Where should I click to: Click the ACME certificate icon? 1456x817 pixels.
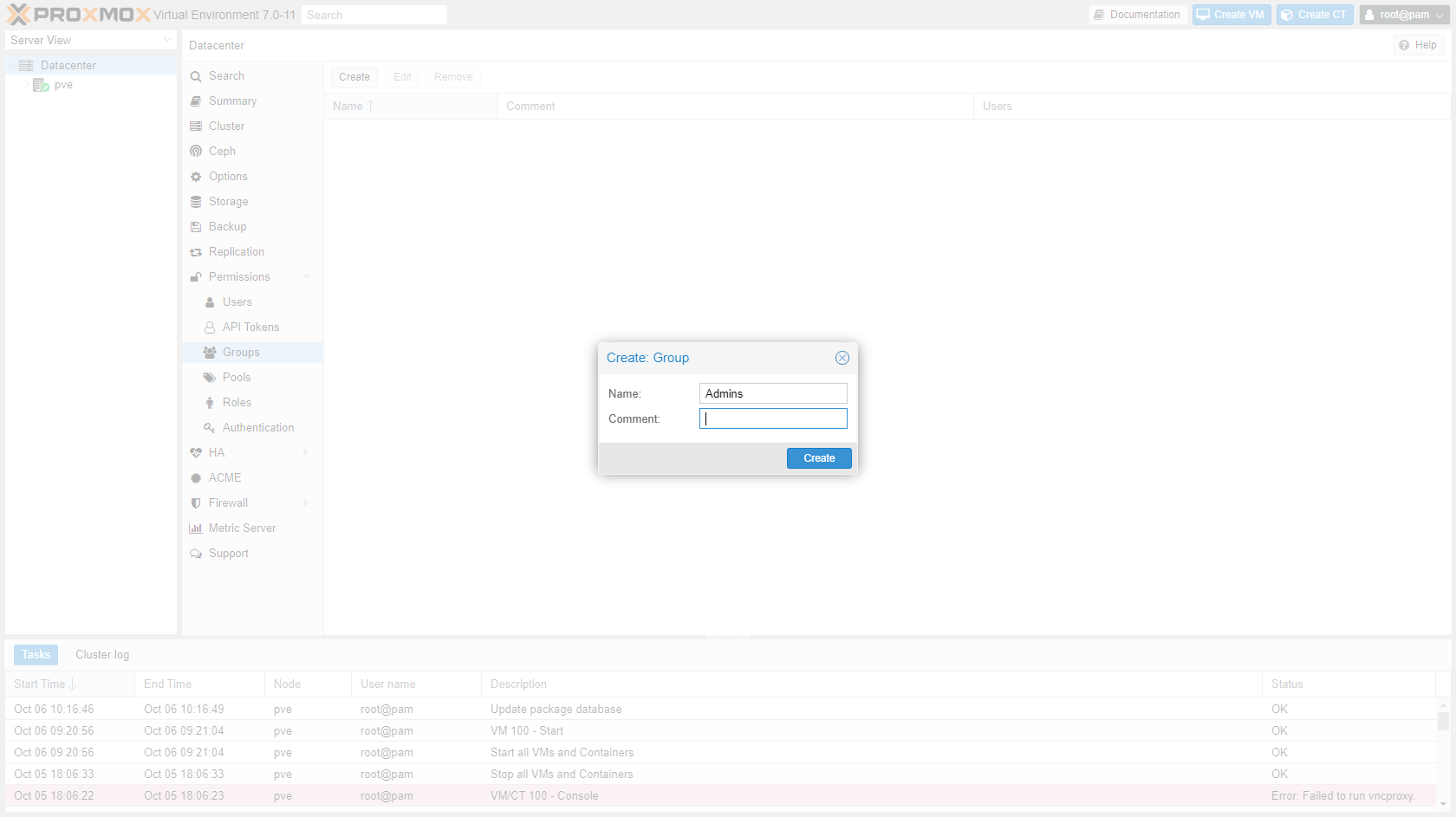point(196,478)
